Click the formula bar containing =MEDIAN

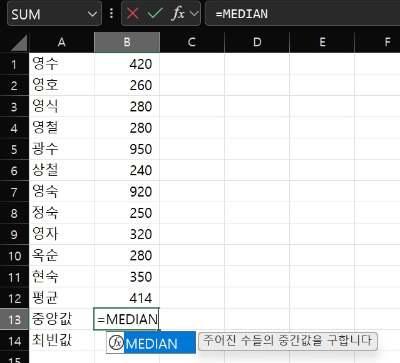click(x=302, y=14)
